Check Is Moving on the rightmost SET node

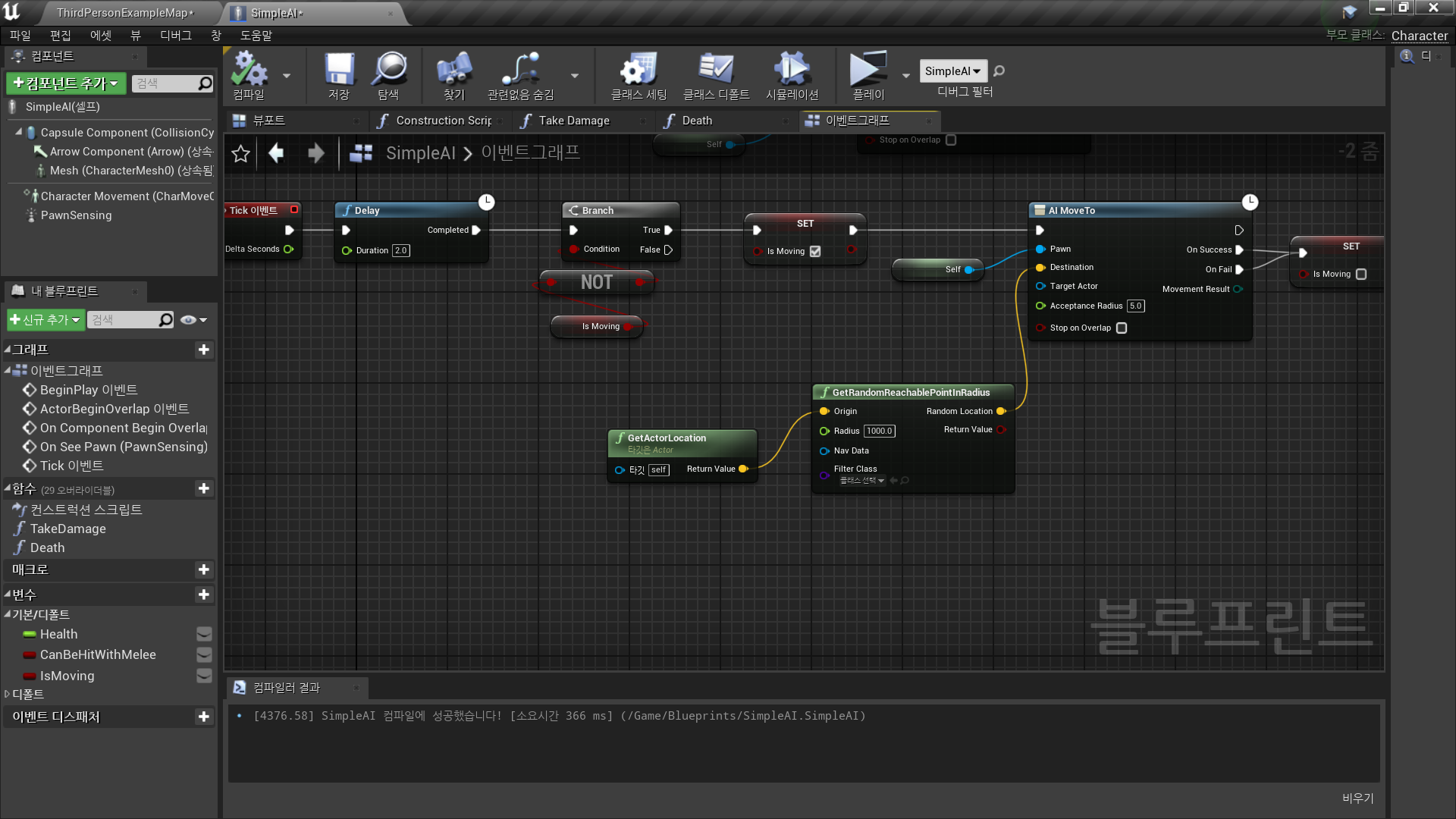tap(1361, 274)
